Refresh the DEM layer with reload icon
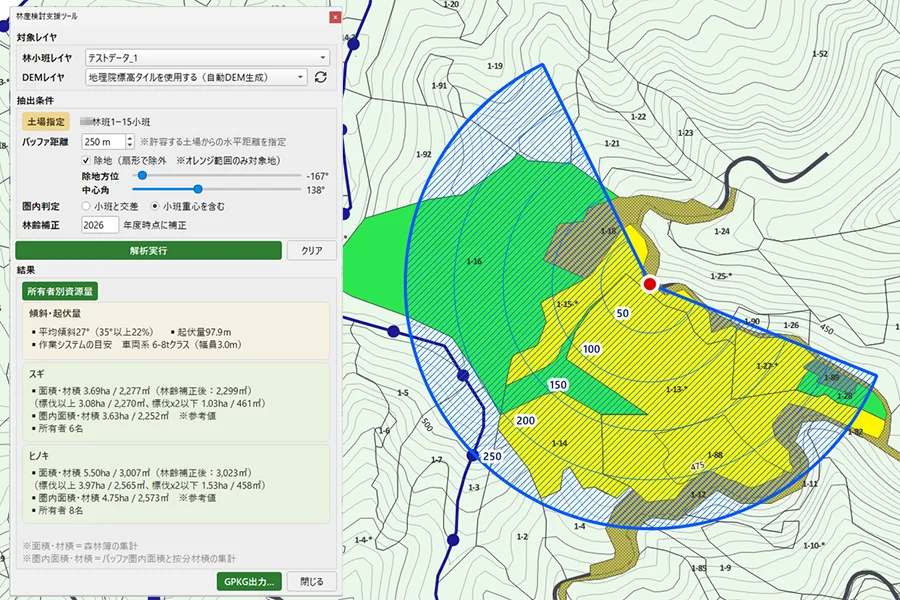 [x=320, y=77]
